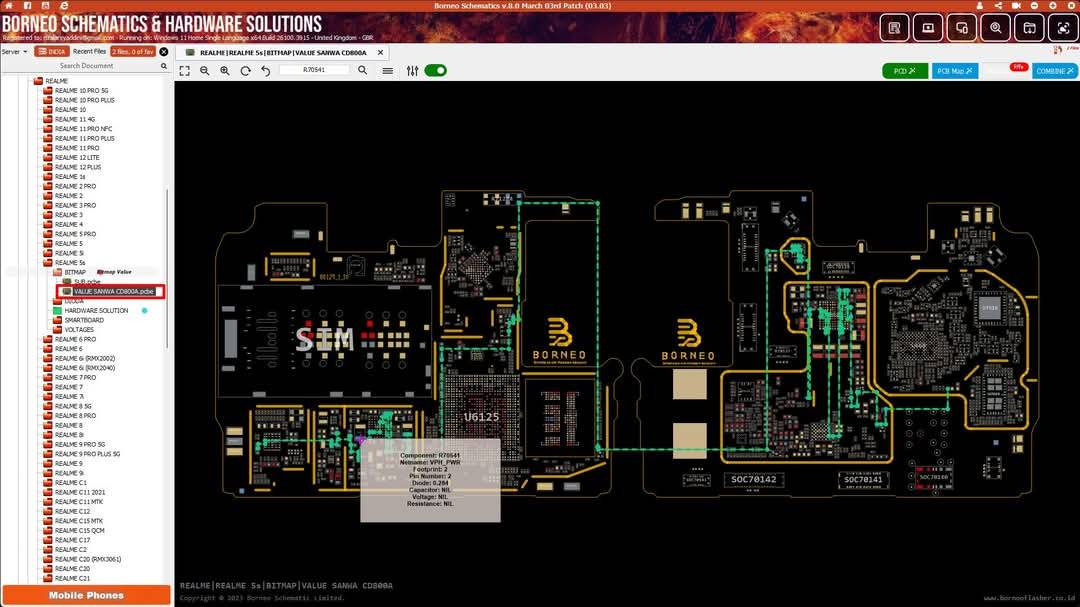Click the video camera icon in the title bar

(1016, 5)
